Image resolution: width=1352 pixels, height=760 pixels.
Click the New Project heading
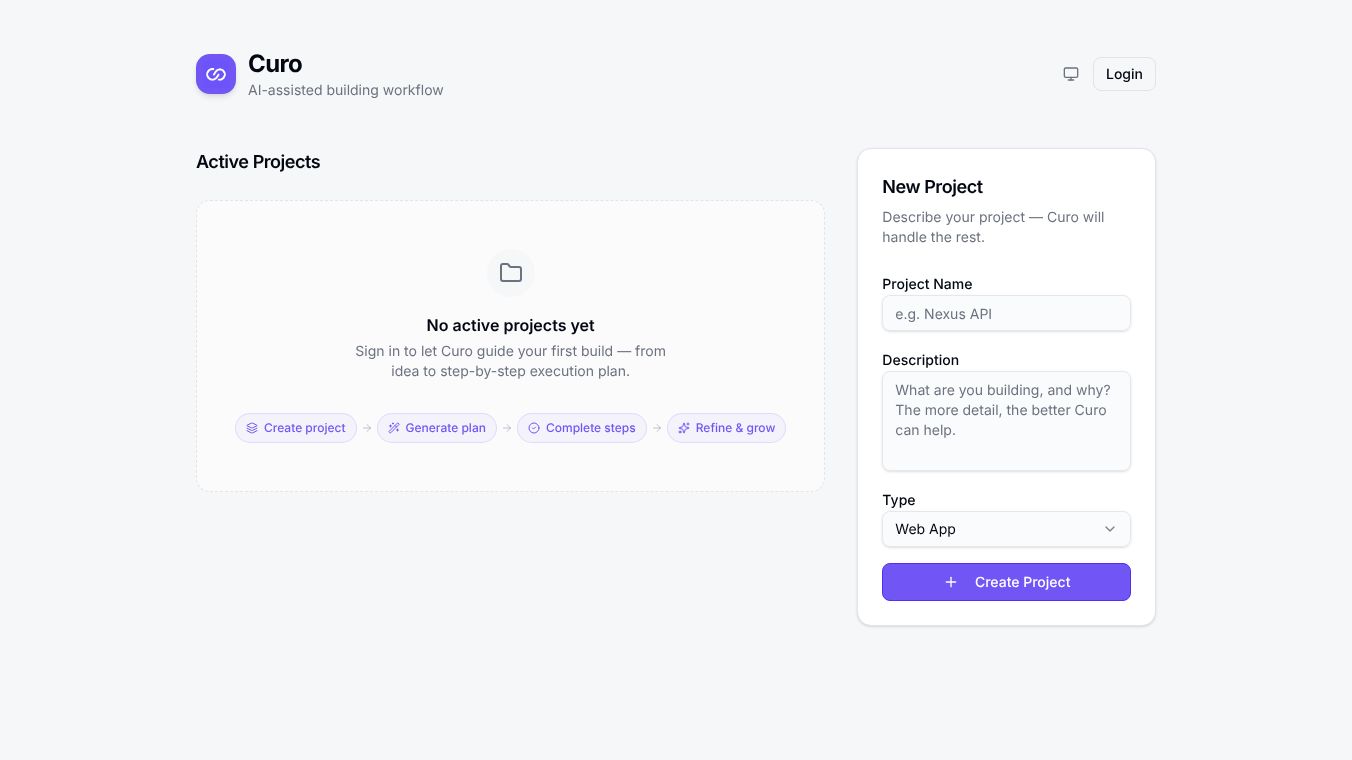pyautogui.click(x=932, y=187)
